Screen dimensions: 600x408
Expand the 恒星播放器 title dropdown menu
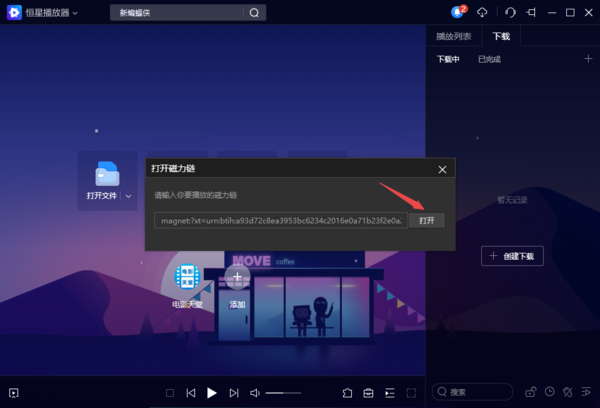point(75,13)
